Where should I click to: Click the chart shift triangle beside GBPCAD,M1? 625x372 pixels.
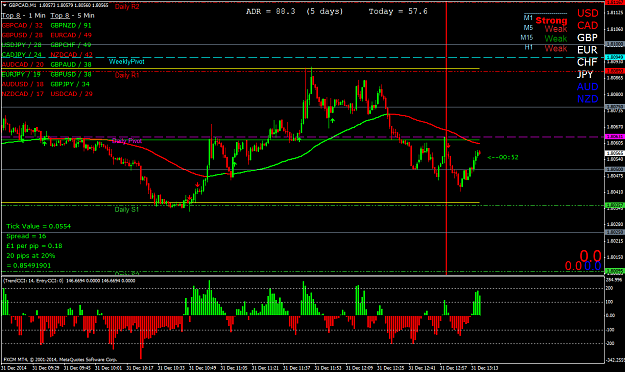click(x=4, y=6)
